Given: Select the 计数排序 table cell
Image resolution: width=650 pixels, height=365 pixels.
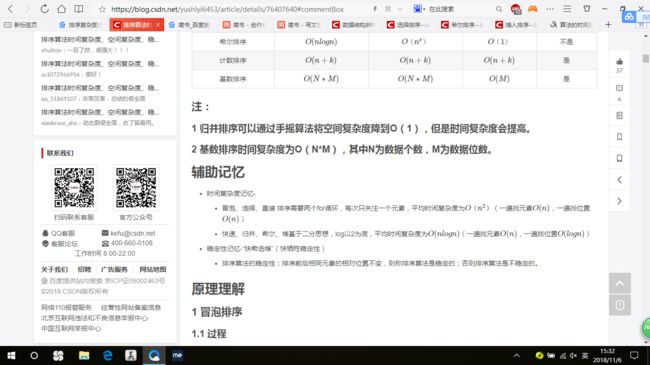Looking at the screenshot, I should point(233,60).
